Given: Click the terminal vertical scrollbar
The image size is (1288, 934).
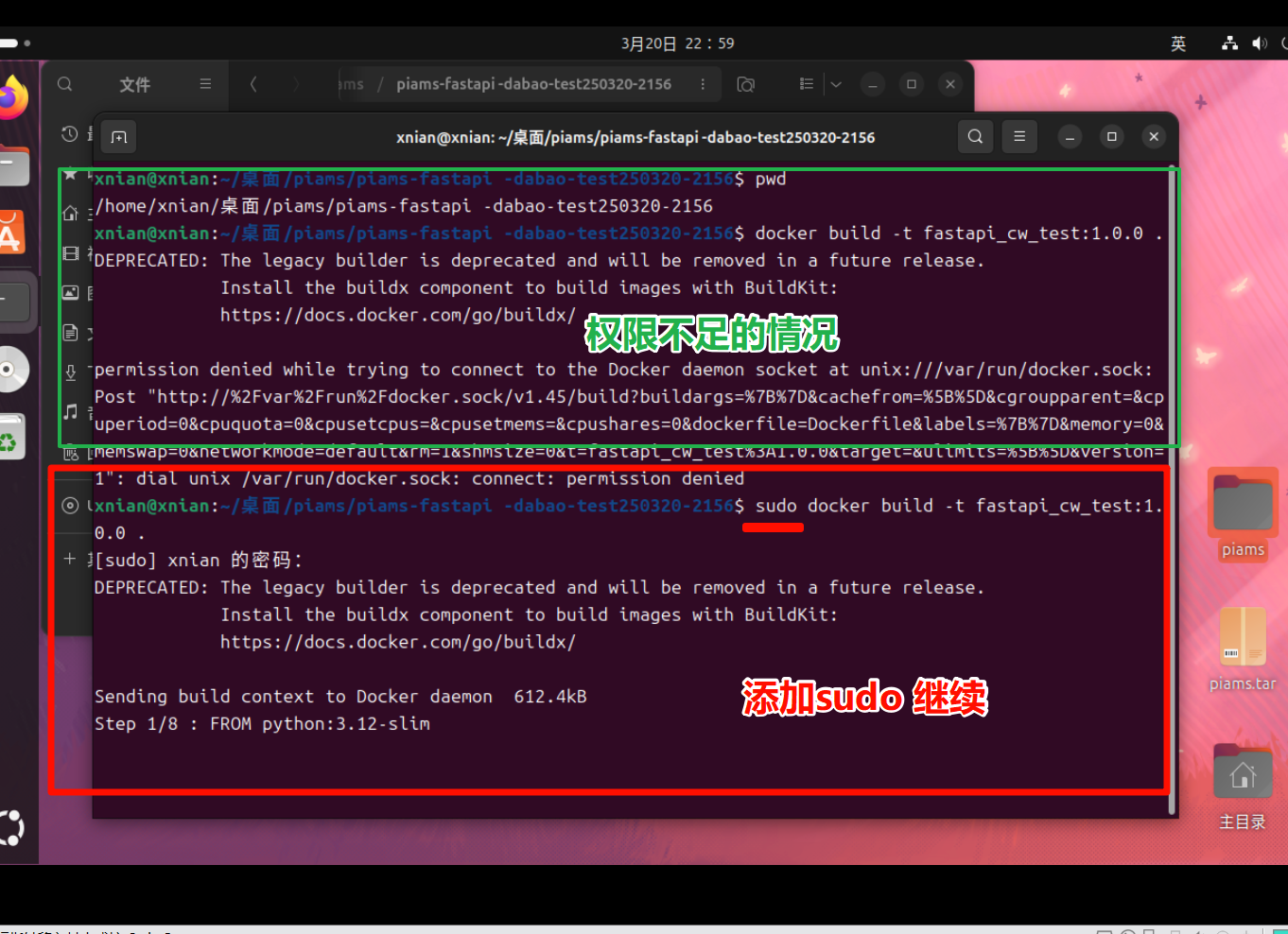Looking at the screenshot, I should (x=1173, y=473).
